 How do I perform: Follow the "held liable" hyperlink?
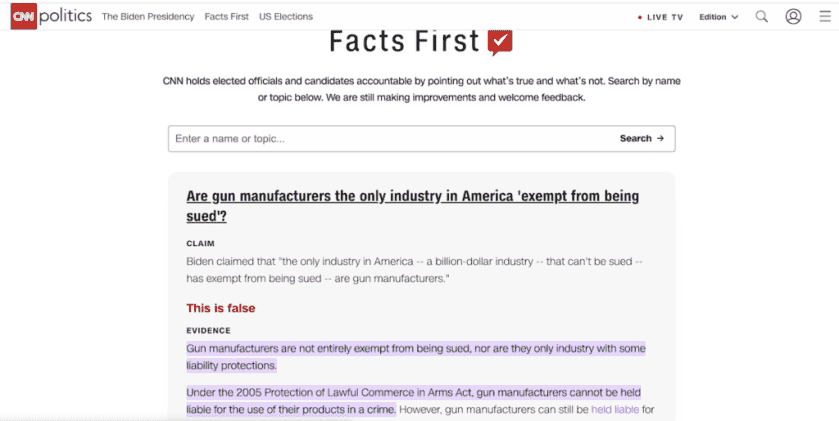[x=614, y=409]
